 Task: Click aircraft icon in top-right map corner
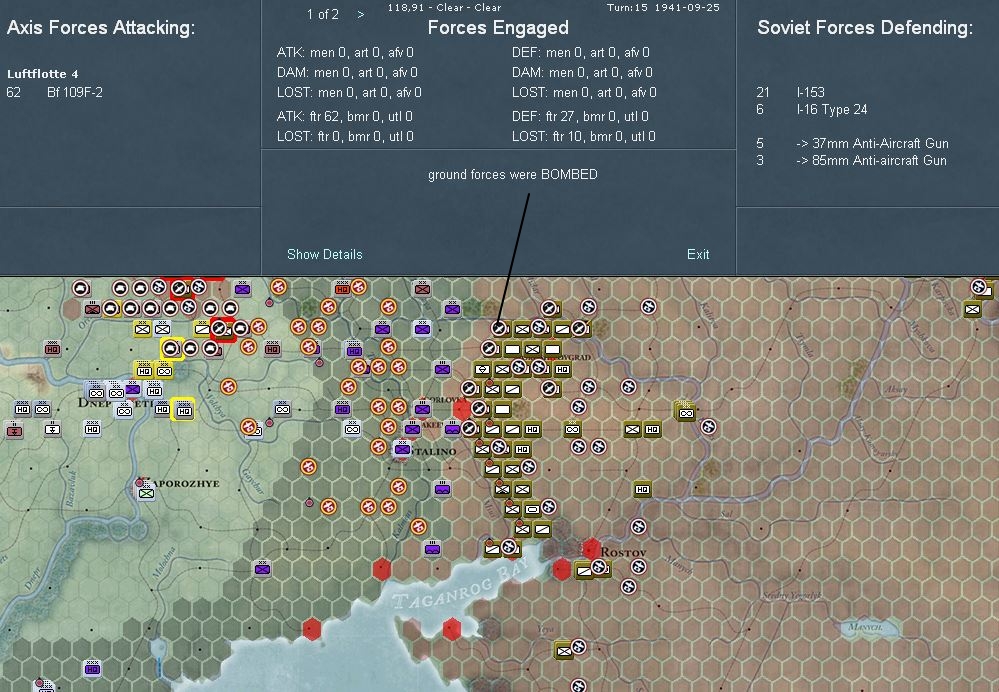979,287
